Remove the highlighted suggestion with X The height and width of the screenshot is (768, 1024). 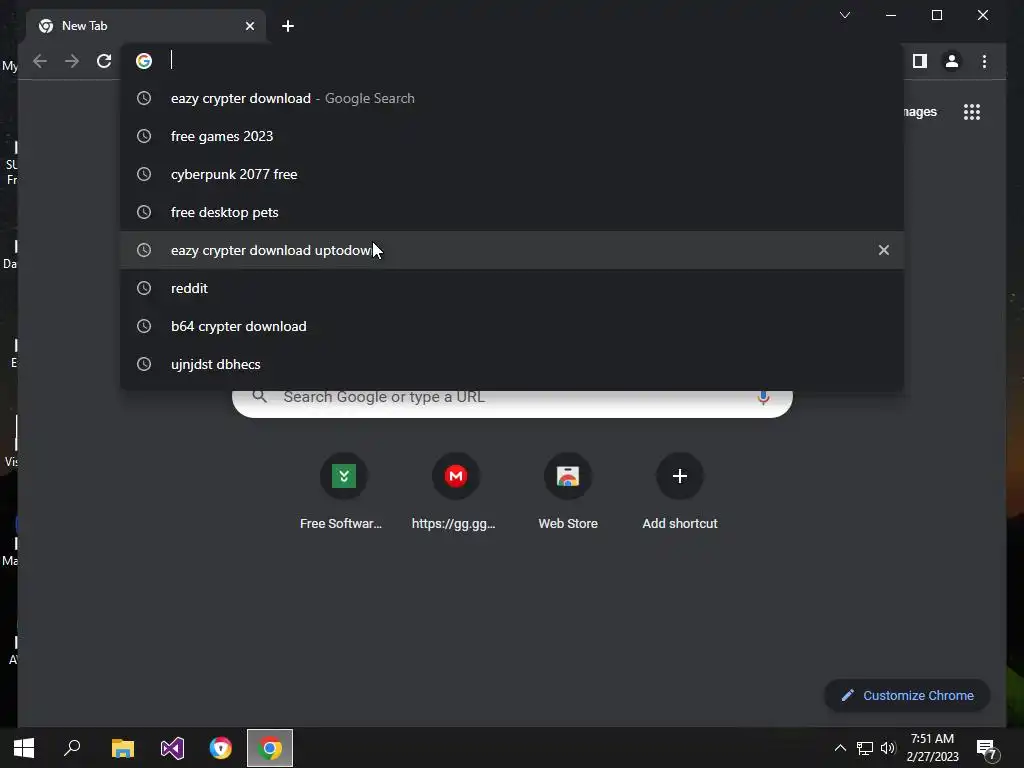coord(884,250)
